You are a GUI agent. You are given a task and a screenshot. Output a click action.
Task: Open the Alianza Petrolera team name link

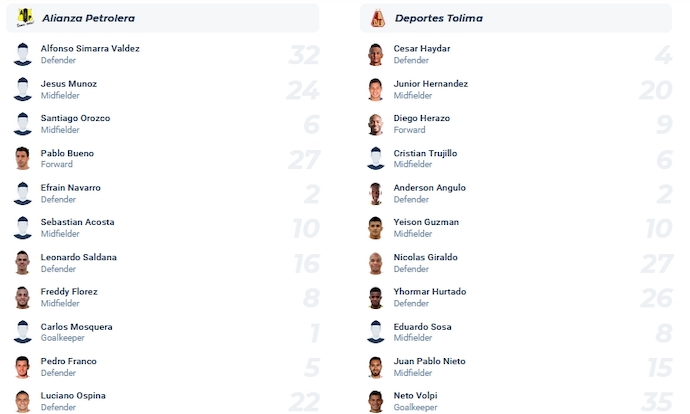[89, 18]
